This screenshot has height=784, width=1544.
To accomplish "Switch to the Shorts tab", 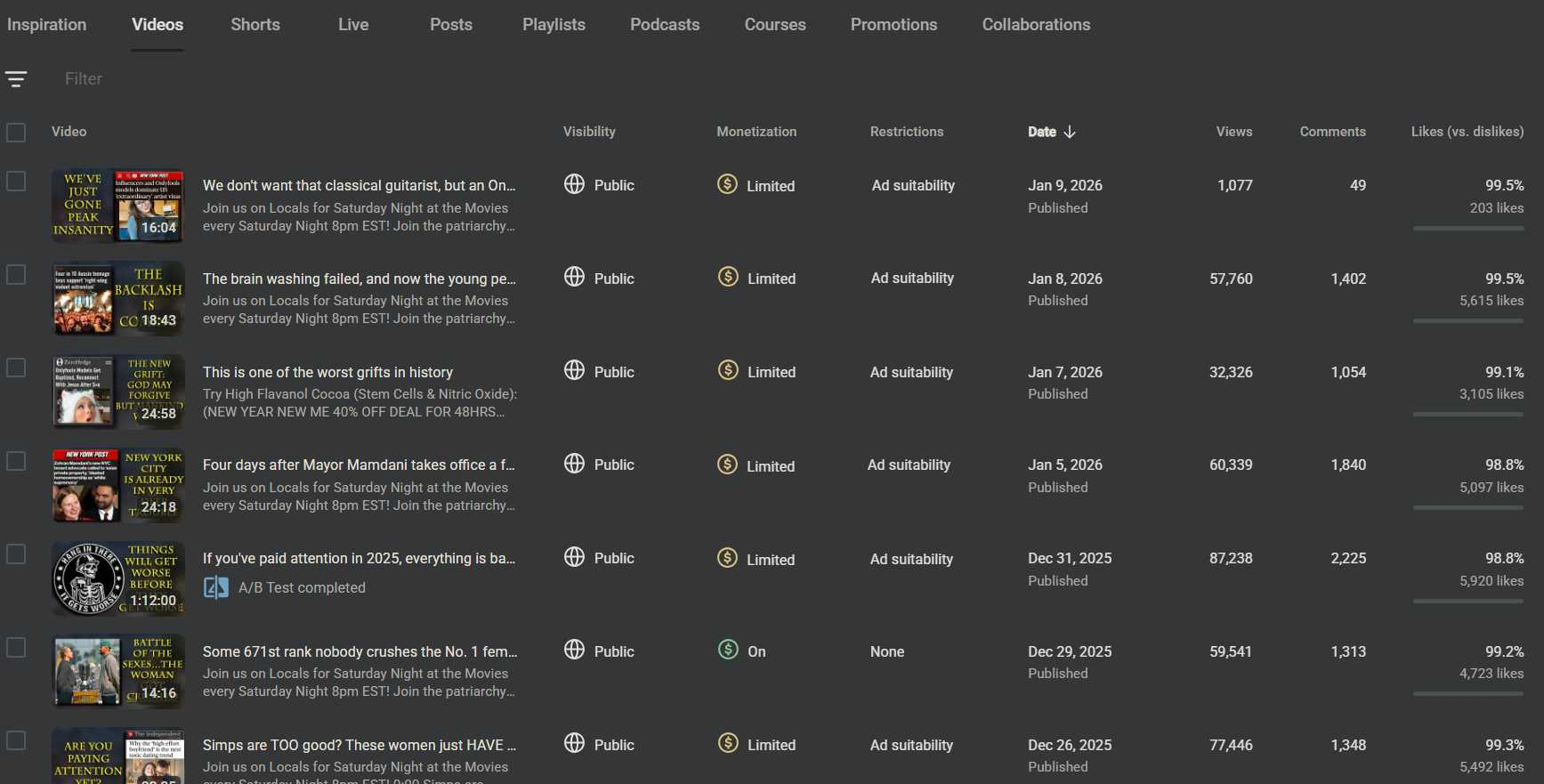I will pyautogui.click(x=255, y=25).
